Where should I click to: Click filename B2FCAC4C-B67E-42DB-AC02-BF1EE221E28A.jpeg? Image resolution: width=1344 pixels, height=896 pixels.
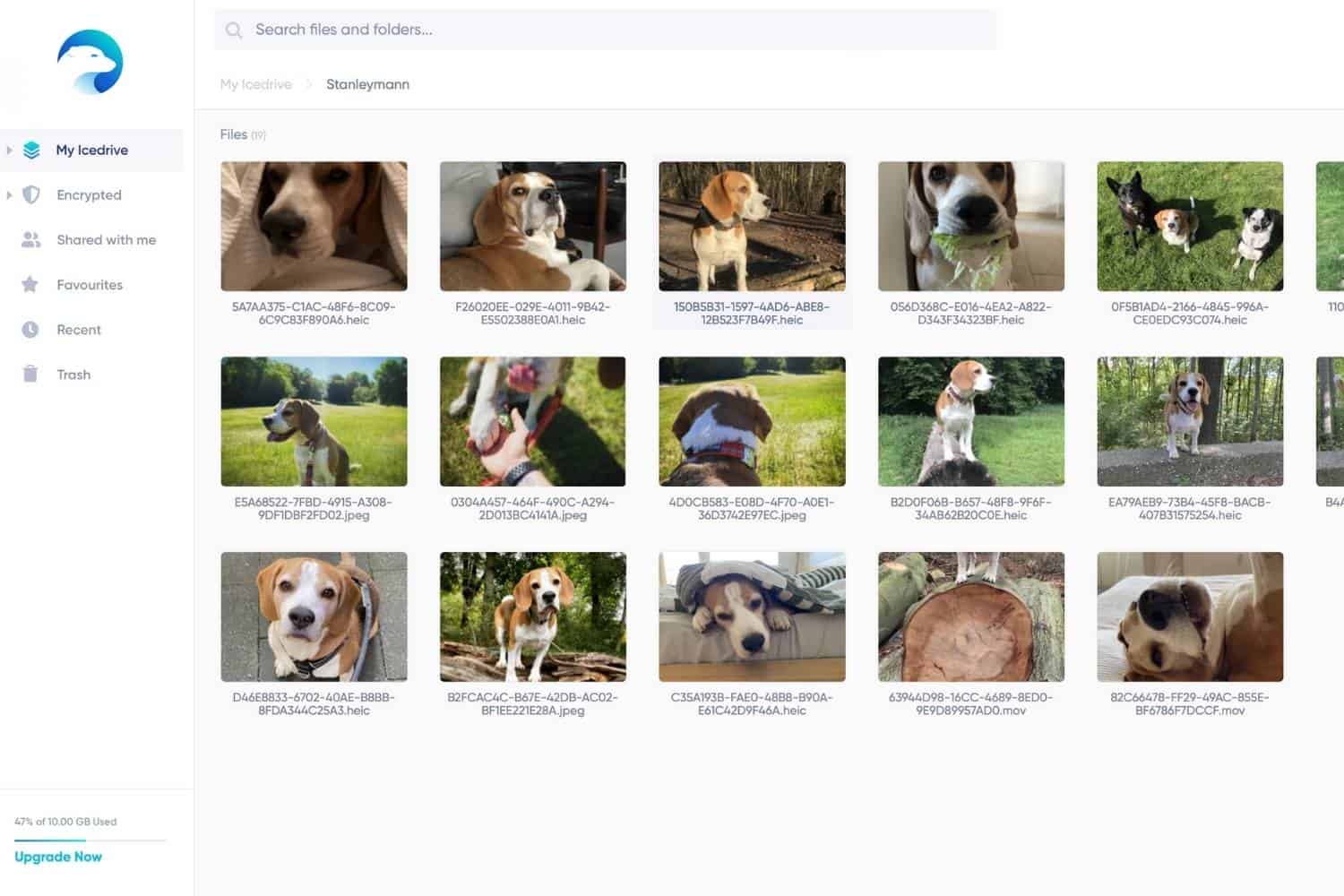pos(533,704)
